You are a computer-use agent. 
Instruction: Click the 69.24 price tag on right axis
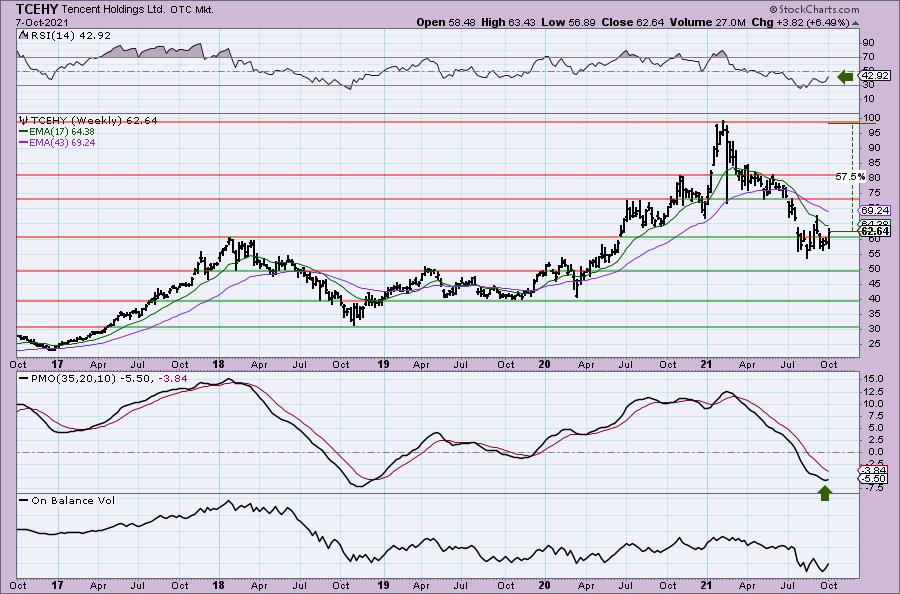pyautogui.click(x=875, y=211)
